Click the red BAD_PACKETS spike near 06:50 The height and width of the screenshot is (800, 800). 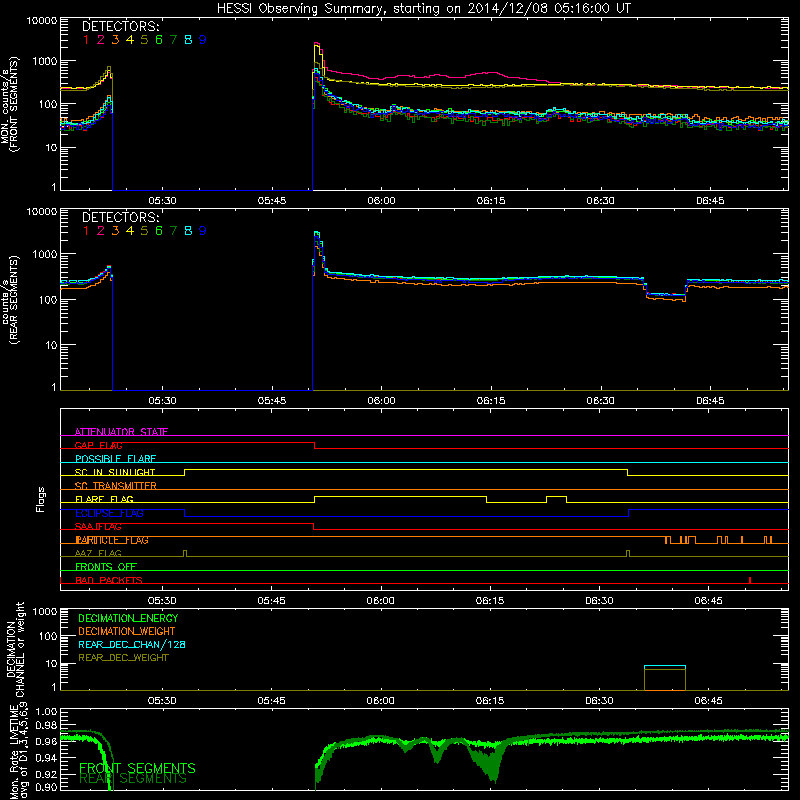(749, 580)
